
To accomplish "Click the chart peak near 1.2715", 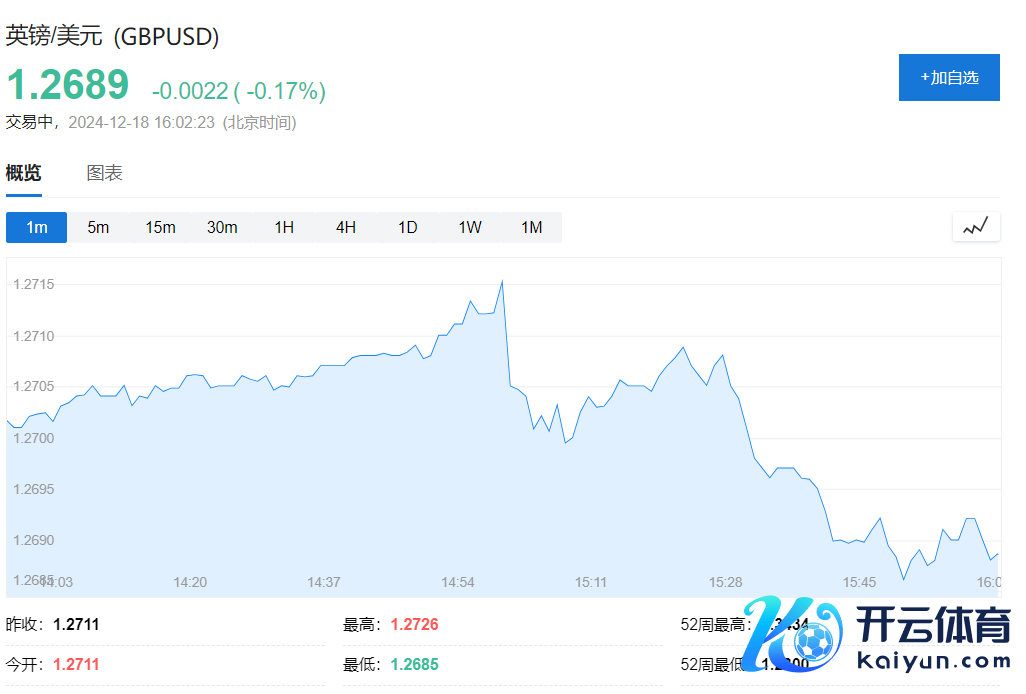I will tap(502, 282).
